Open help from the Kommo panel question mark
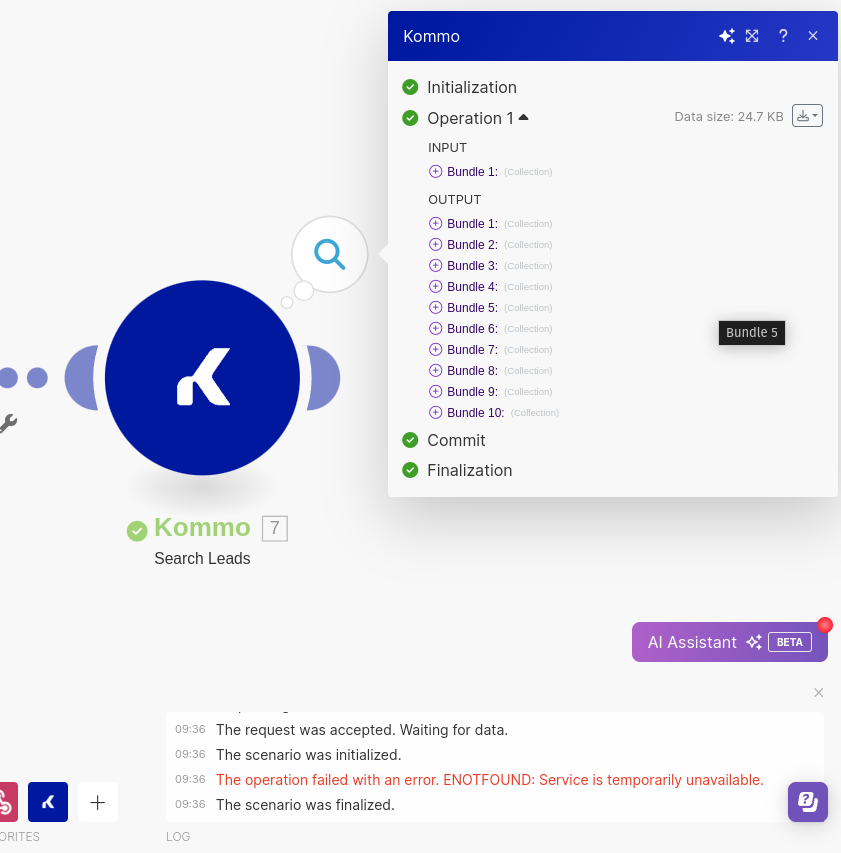Viewport: 841px width, 853px height. 783,36
